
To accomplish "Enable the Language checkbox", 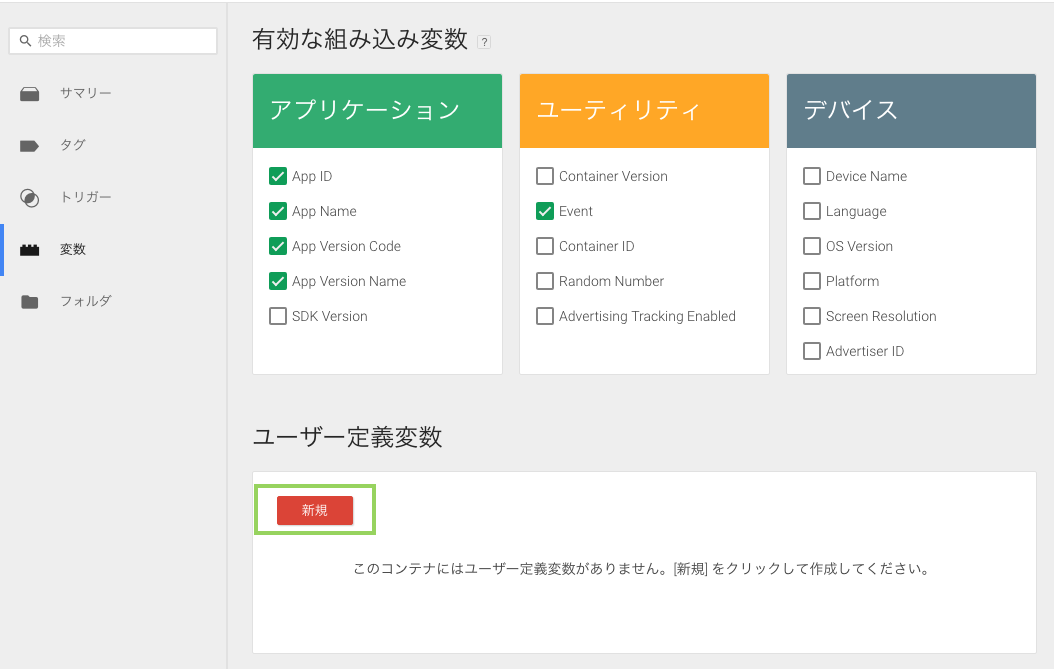I will 812,211.
